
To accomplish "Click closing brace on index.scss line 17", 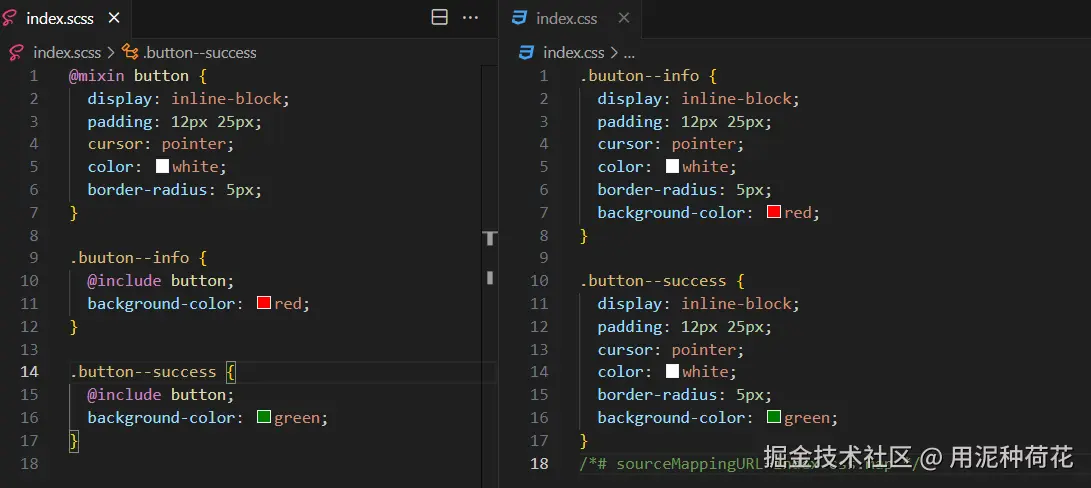I will click(x=74, y=441).
